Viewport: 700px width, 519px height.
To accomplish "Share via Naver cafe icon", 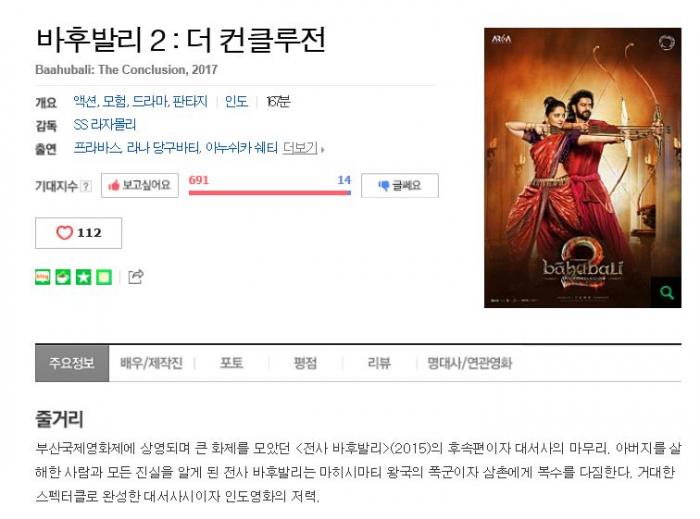I will [63, 277].
